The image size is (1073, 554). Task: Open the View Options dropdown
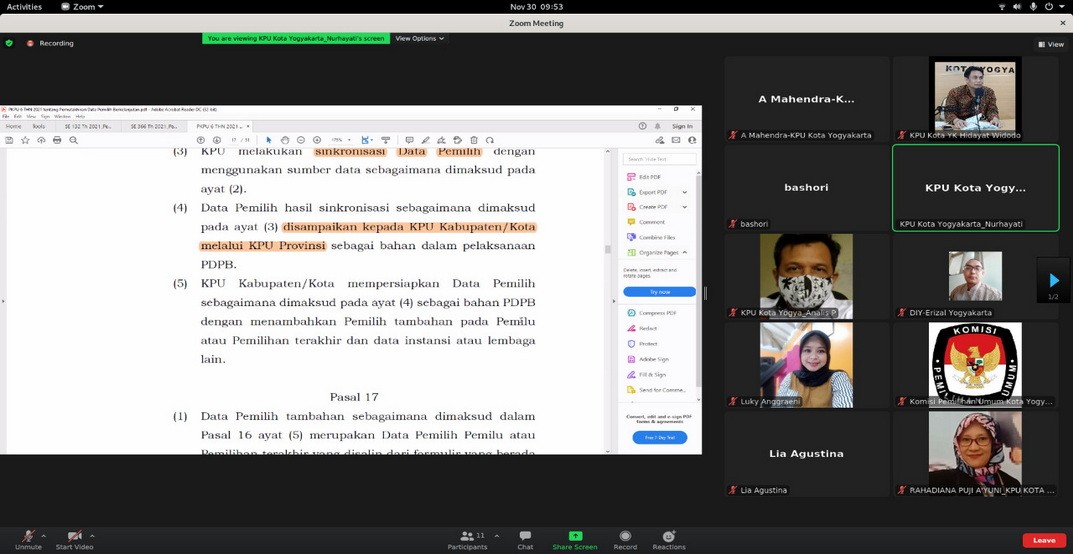point(419,39)
